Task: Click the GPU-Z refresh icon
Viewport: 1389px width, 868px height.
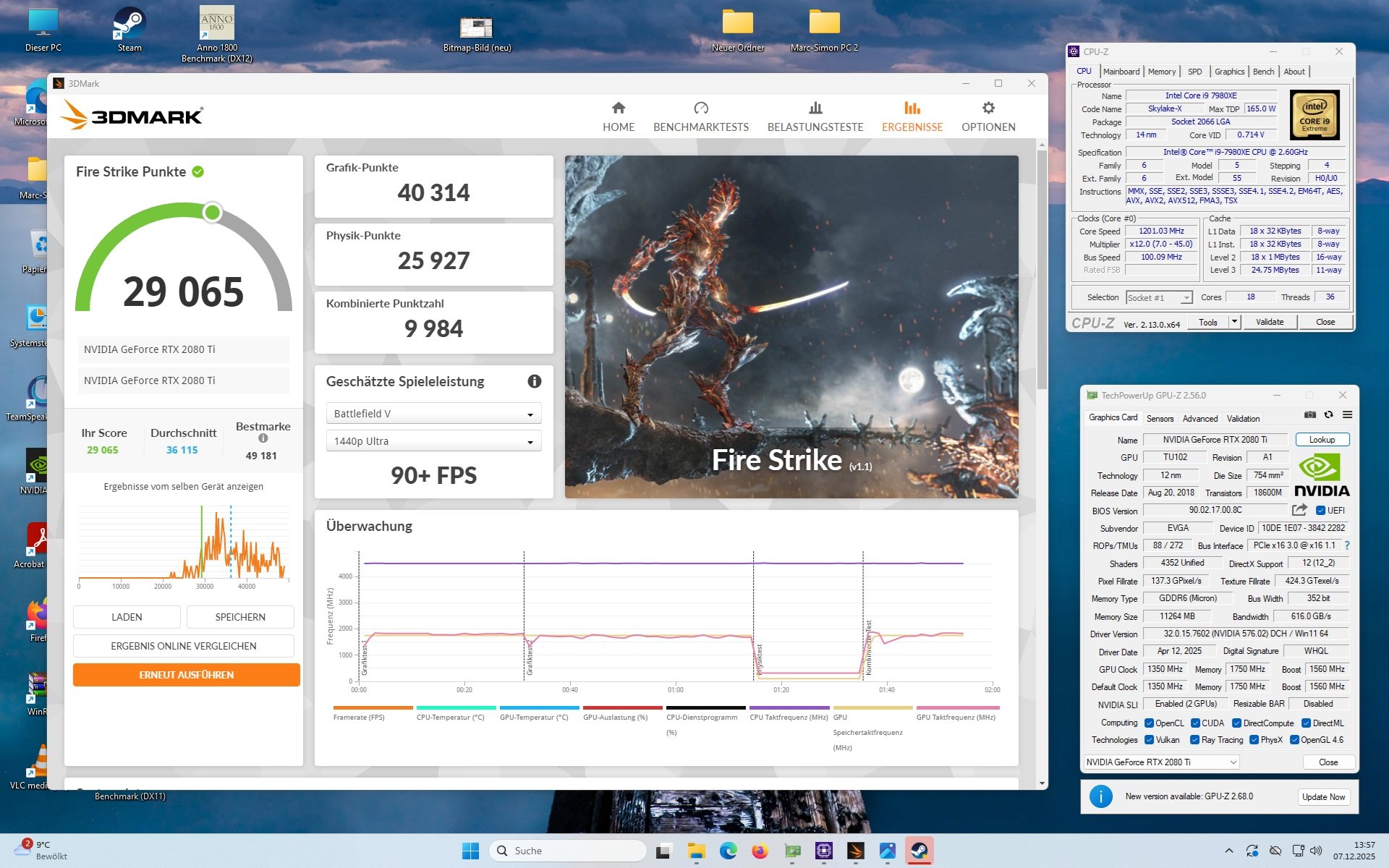Action: 1328,414
